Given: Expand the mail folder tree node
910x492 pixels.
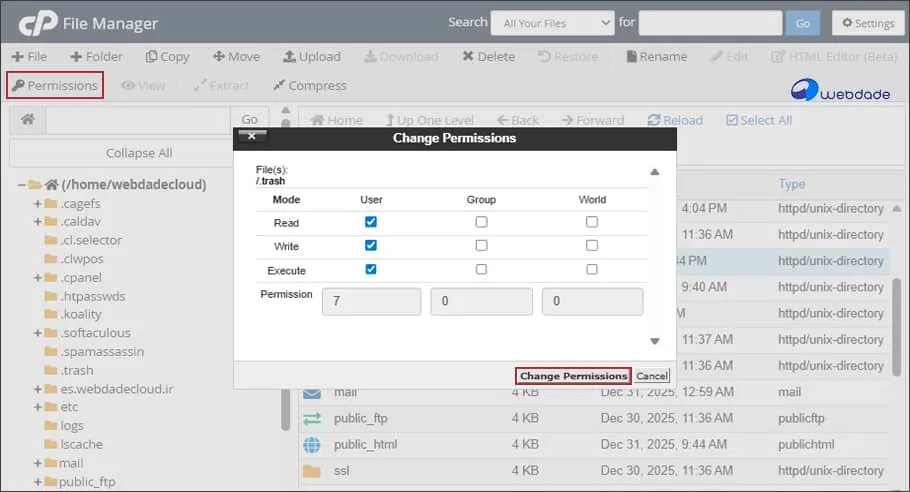Looking at the screenshot, I should point(38,463).
